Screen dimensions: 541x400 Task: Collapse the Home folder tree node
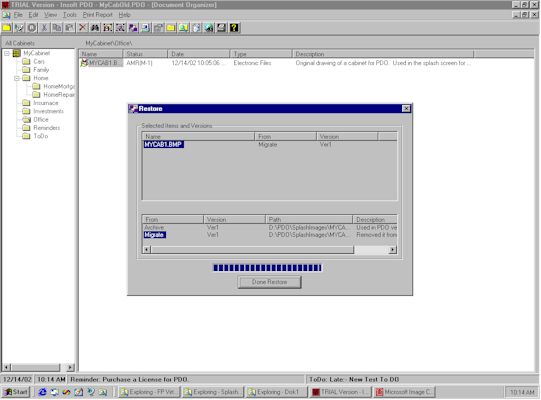click(17, 78)
